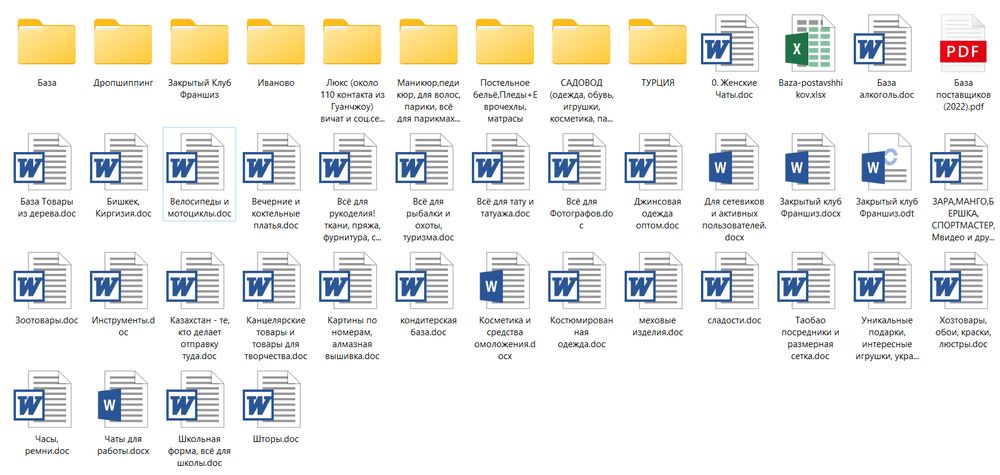Open the ТУРЦИЯ folder icon

click(658, 43)
